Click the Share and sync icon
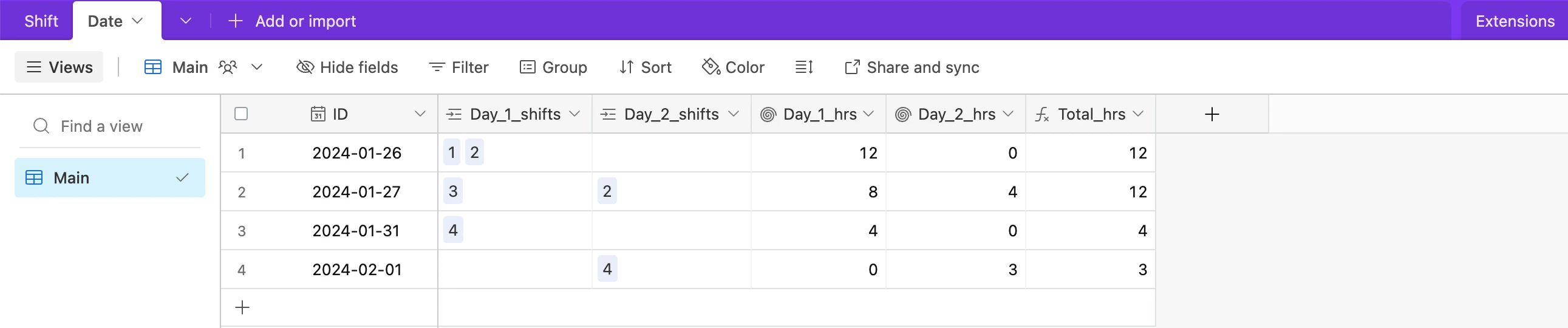 pos(852,67)
